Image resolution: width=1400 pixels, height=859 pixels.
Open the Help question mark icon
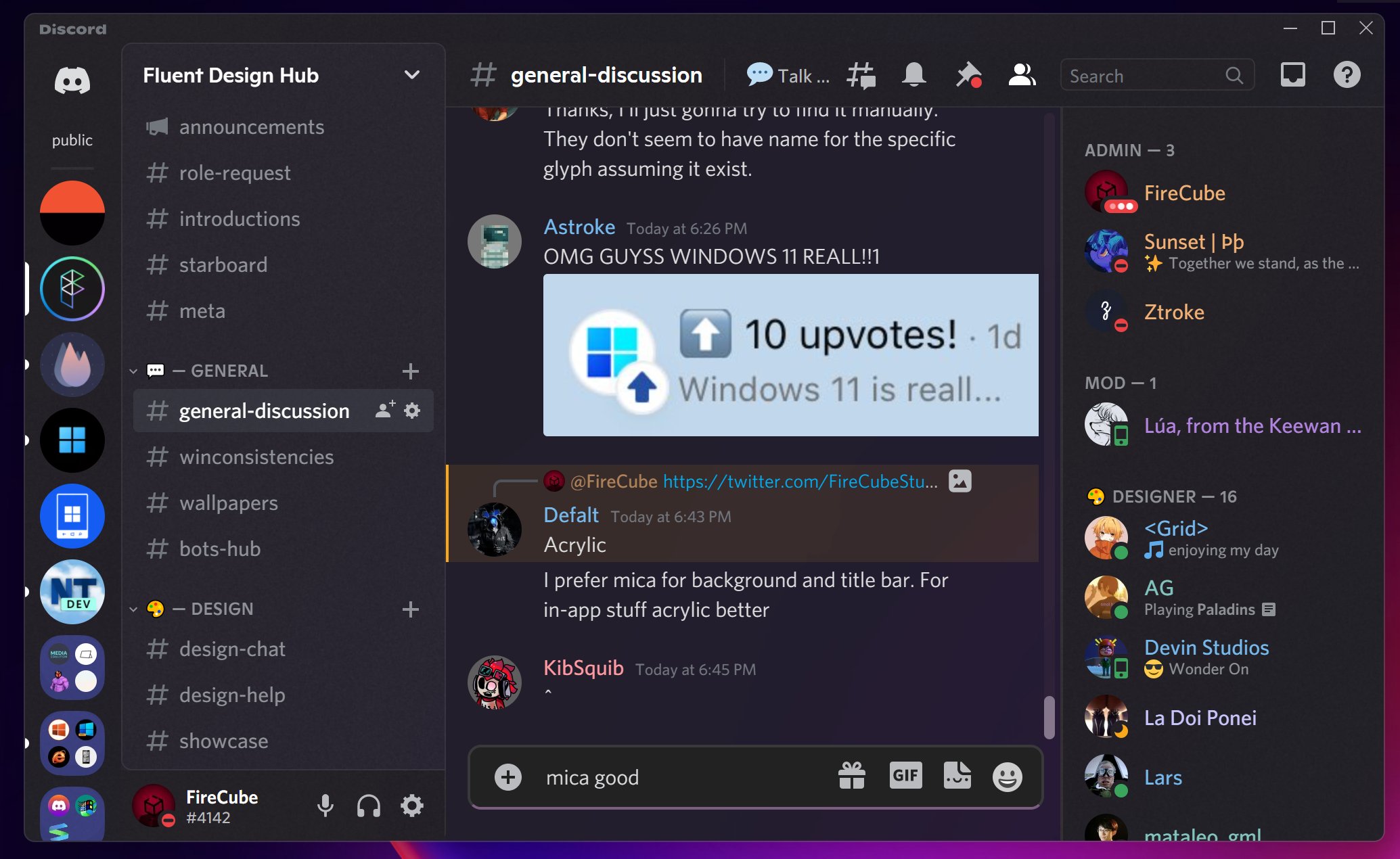click(1347, 75)
